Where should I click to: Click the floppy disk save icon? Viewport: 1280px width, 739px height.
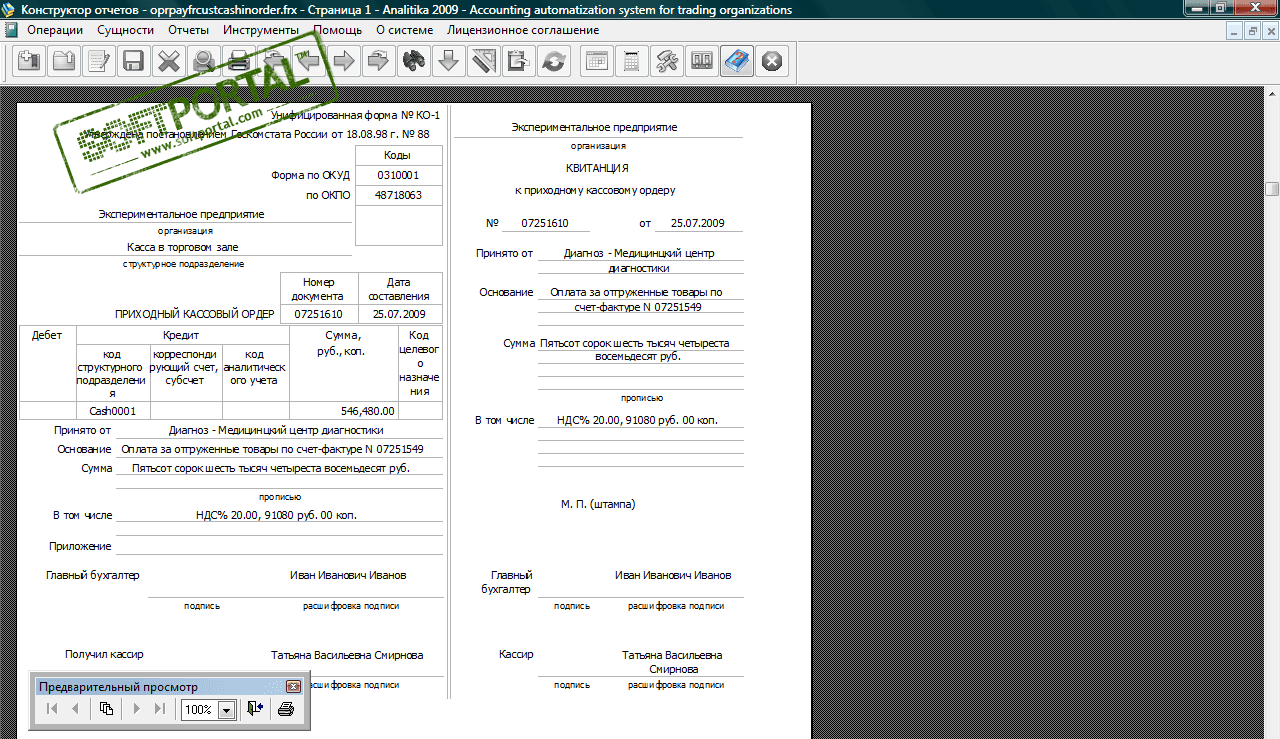coord(133,61)
